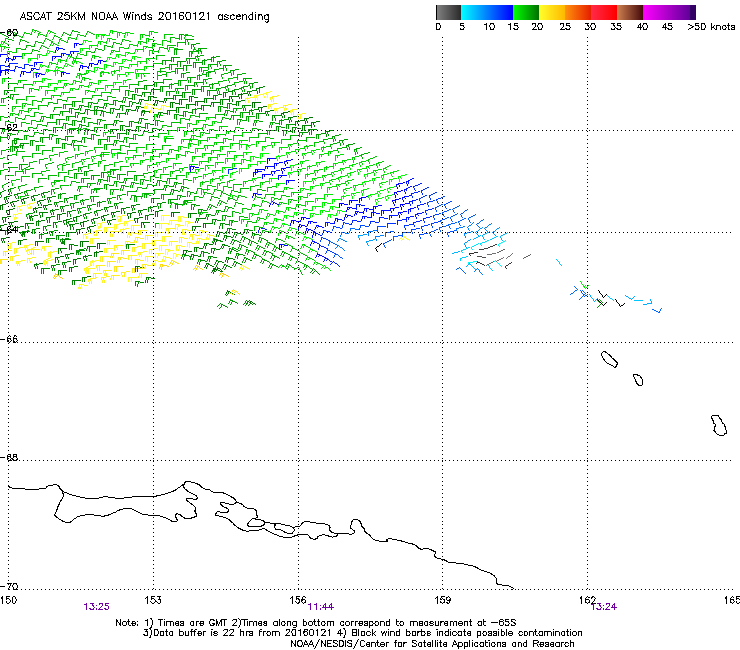Screen dimensions: 740x650
Task: Click the '0' label under the color legend
Action: coord(438,26)
